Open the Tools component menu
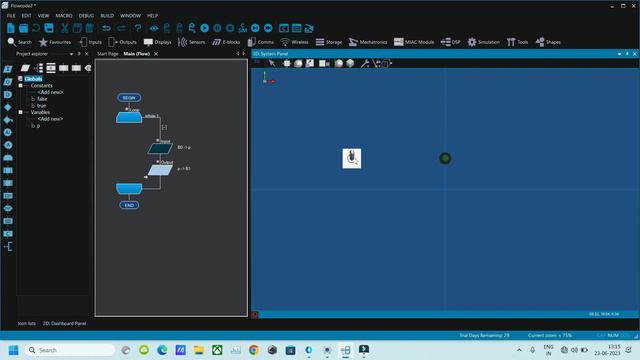Viewport: 640px width, 360px height. pos(518,42)
